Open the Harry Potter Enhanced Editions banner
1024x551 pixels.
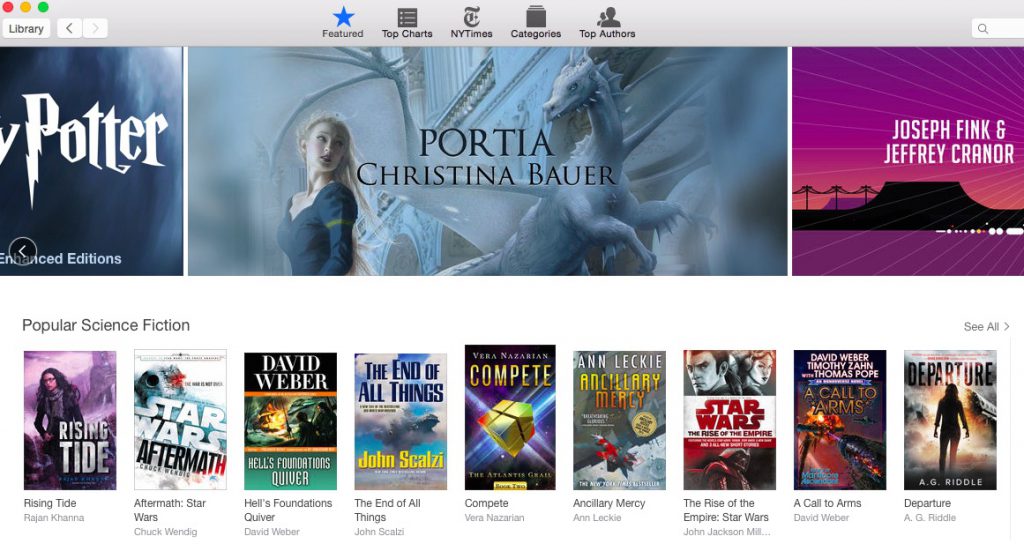coord(91,161)
